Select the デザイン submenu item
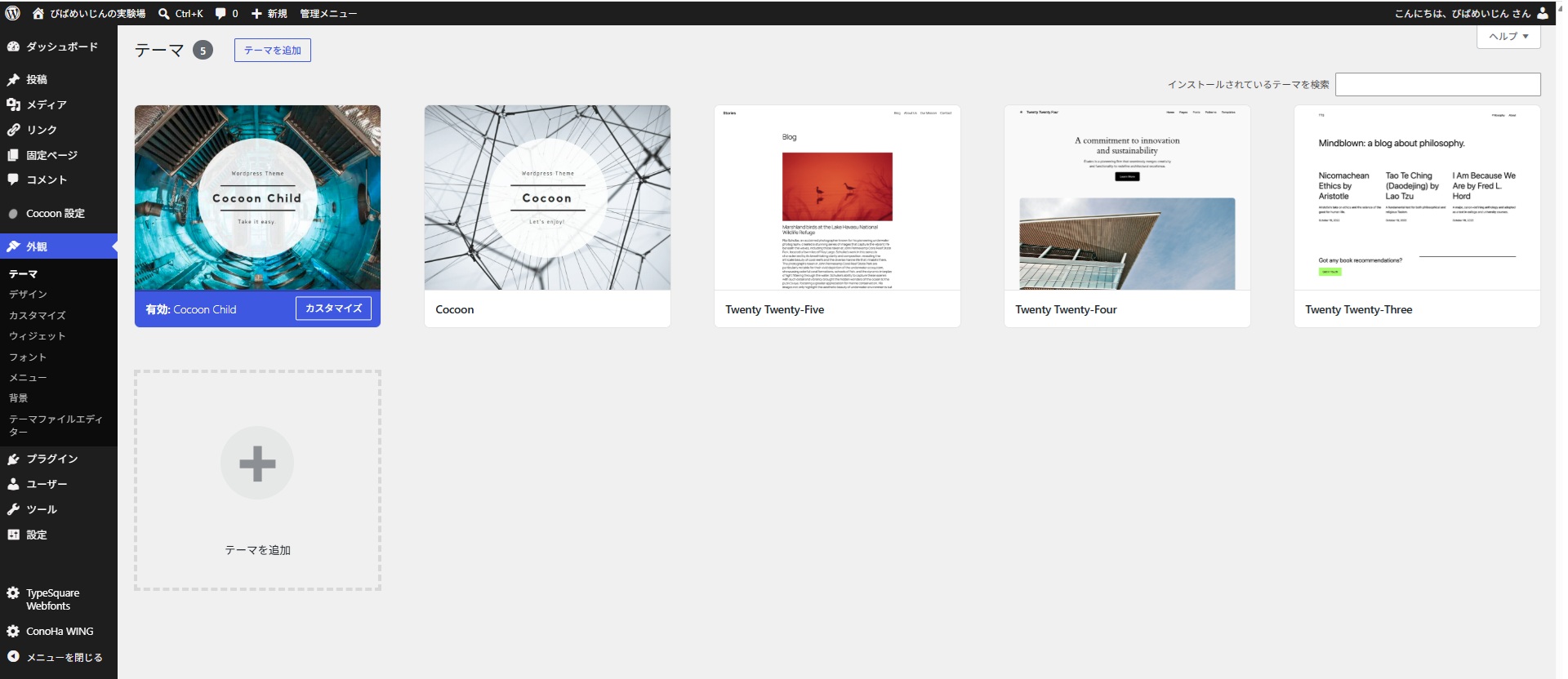Viewport: 1568px width, 679px height. click(x=28, y=295)
